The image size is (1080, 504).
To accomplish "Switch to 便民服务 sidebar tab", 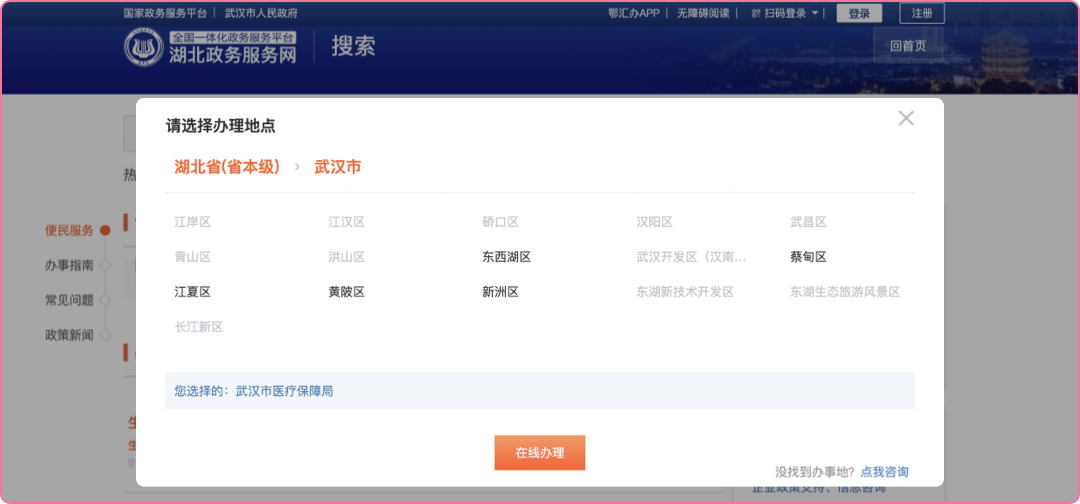I will (x=69, y=230).
